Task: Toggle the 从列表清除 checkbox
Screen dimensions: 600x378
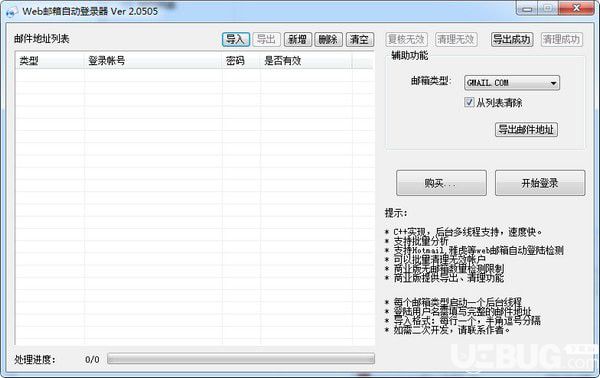Action: click(x=469, y=102)
